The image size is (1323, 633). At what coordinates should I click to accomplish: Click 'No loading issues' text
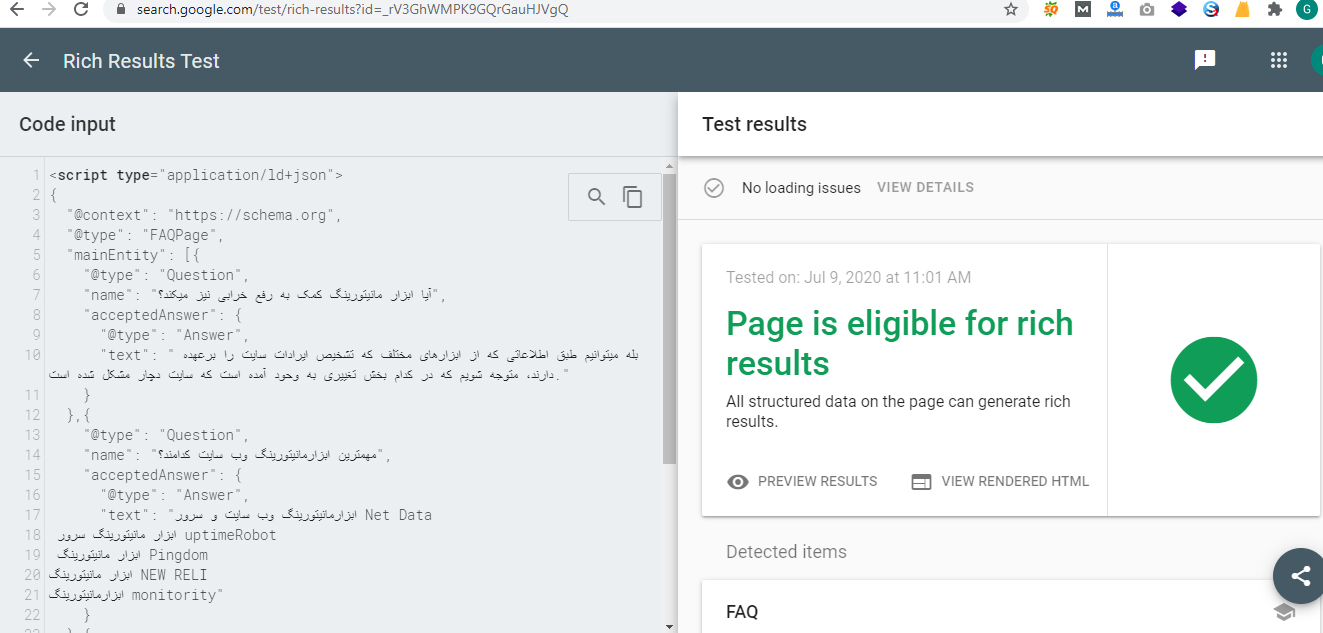point(801,188)
